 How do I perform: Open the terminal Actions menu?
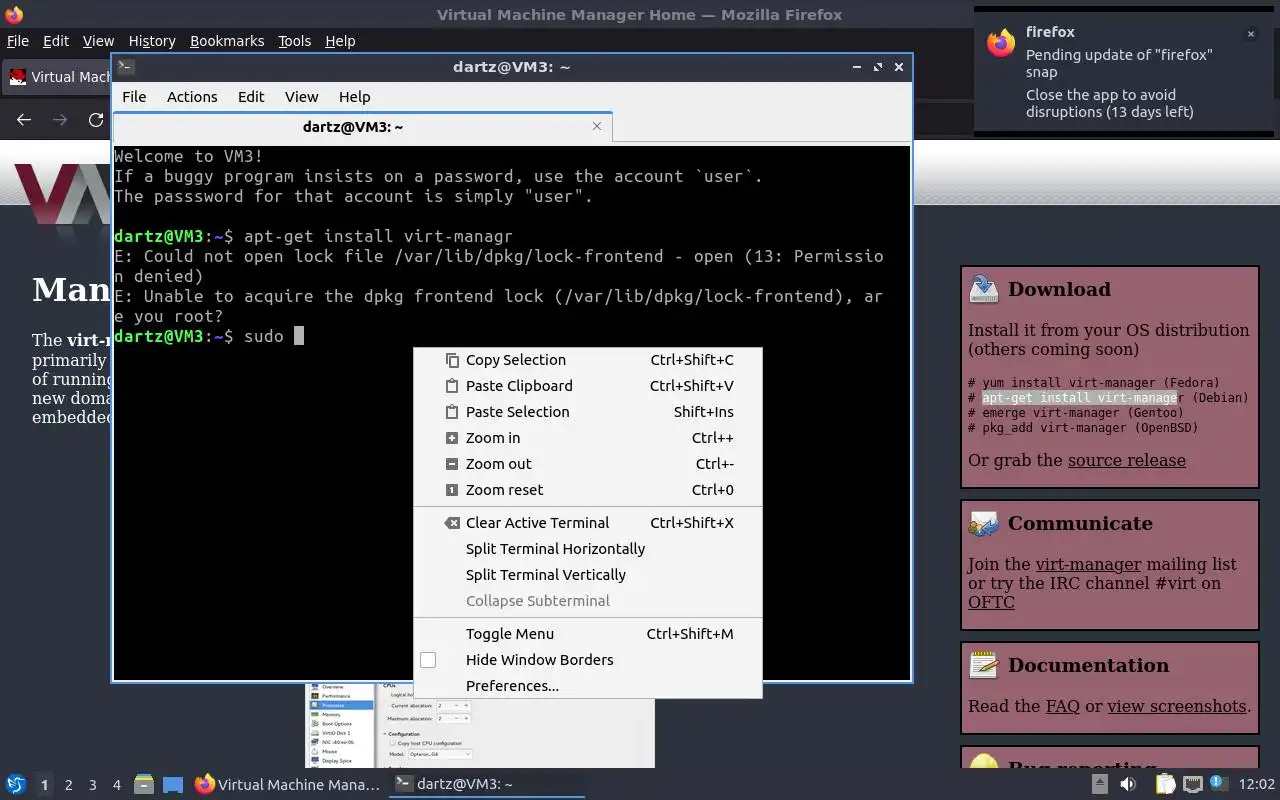click(192, 97)
